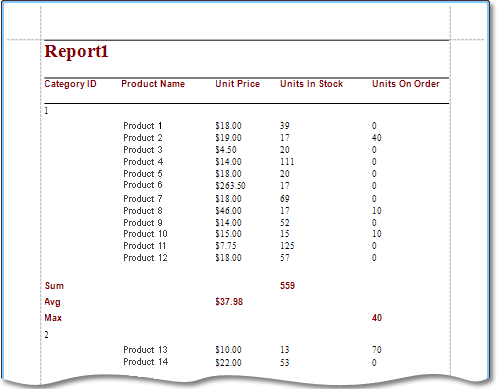
Task: Click Product 12's $18.00 unit price
Action: click(228, 258)
